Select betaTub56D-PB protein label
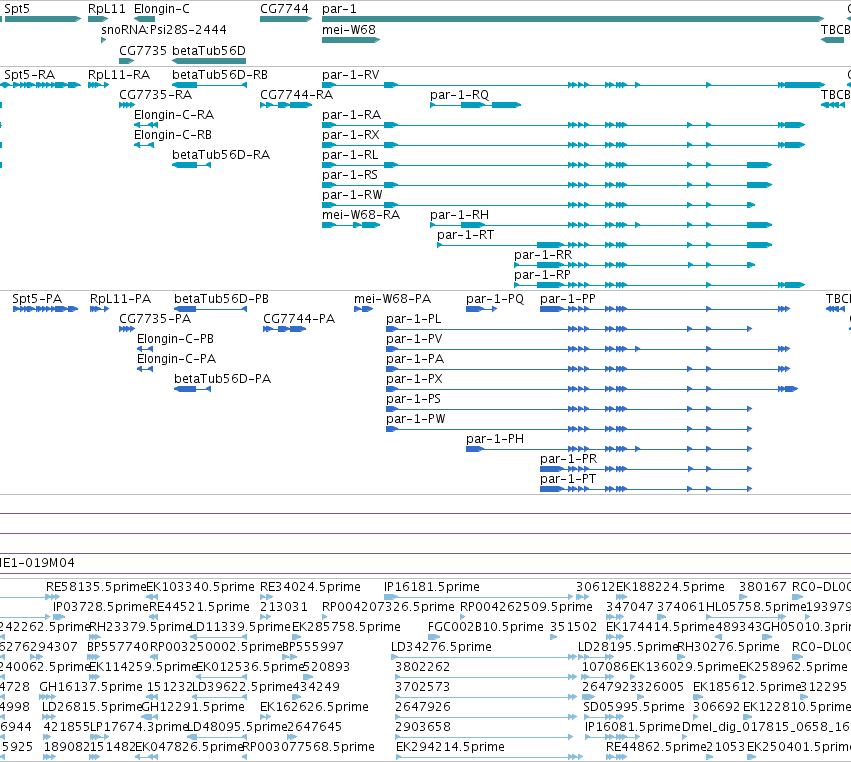The height and width of the screenshot is (762, 851). [221, 299]
